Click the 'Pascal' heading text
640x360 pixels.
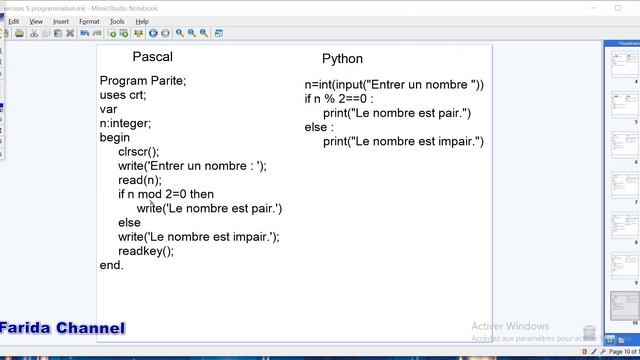(x=152, y=56)
